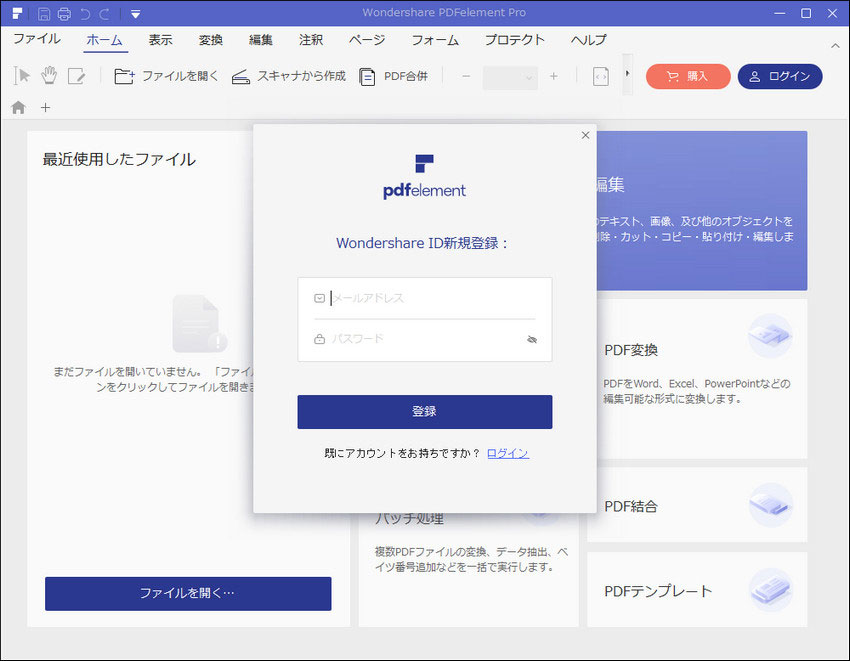This screenshot has width=850, height=661.
Task: Click the 購入 button
Action: click(688, 76)
